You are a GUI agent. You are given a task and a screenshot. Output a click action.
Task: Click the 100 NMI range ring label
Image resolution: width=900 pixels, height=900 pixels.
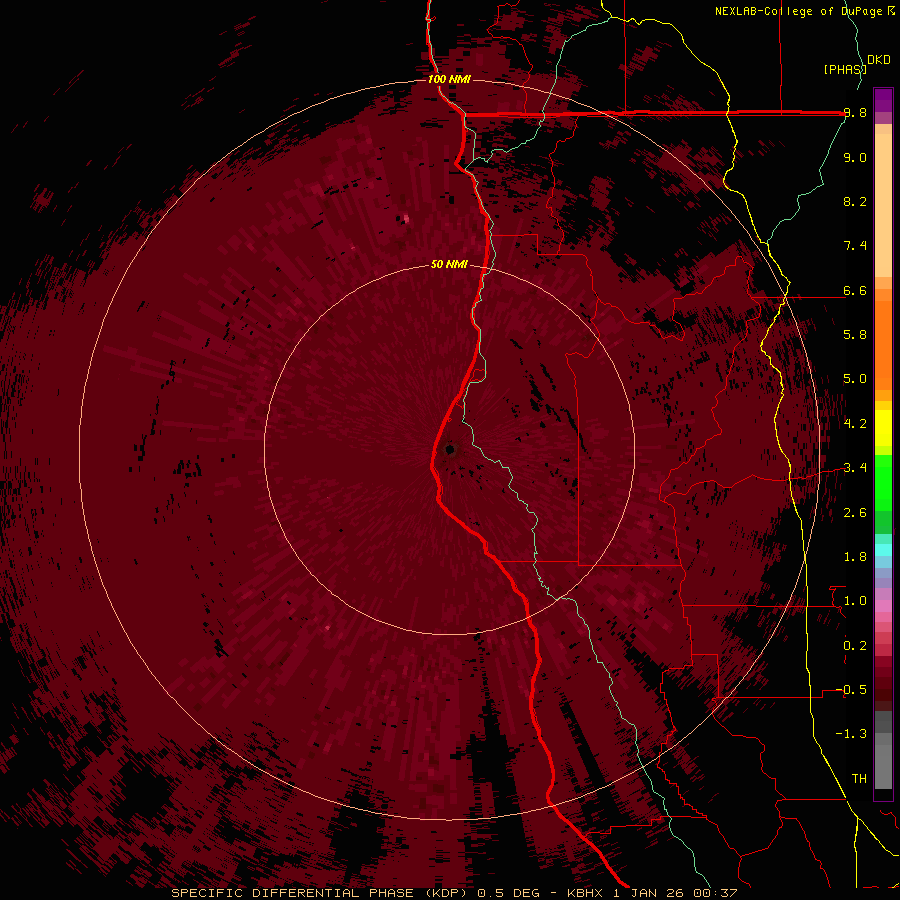pyautogui.click(x=449, y=79)
